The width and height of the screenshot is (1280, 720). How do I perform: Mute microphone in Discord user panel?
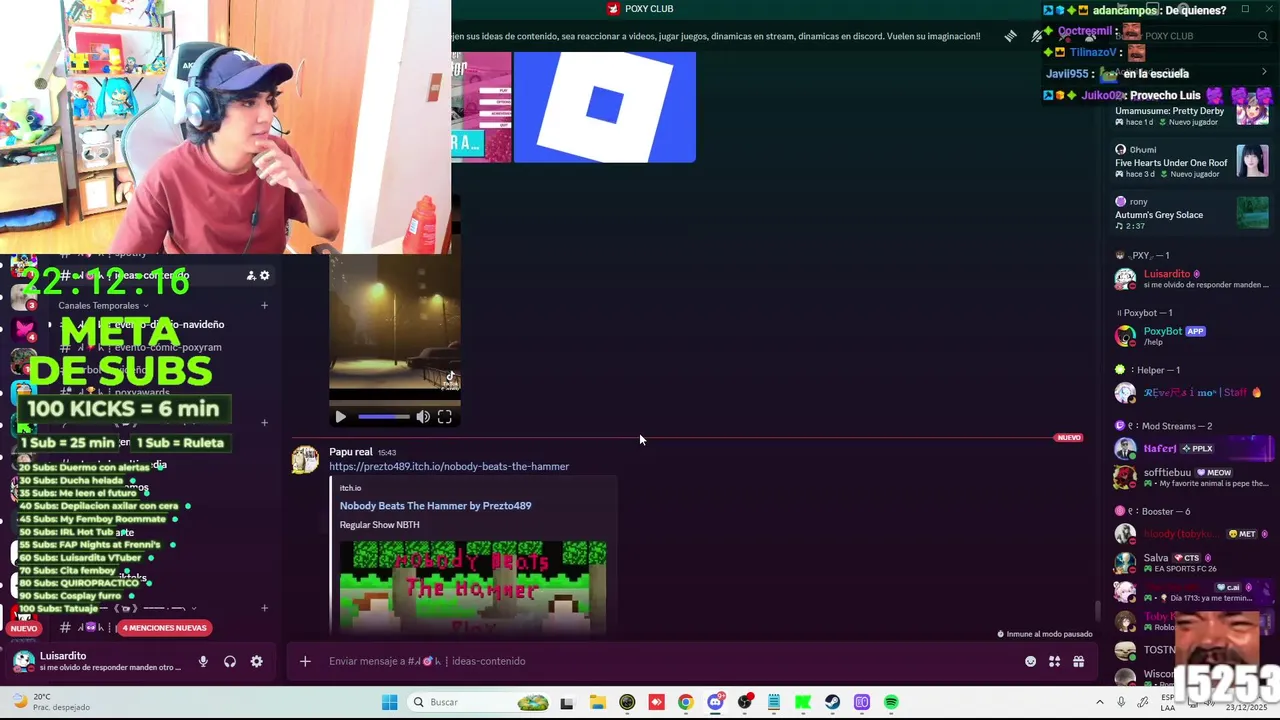[x=203, y=661]
